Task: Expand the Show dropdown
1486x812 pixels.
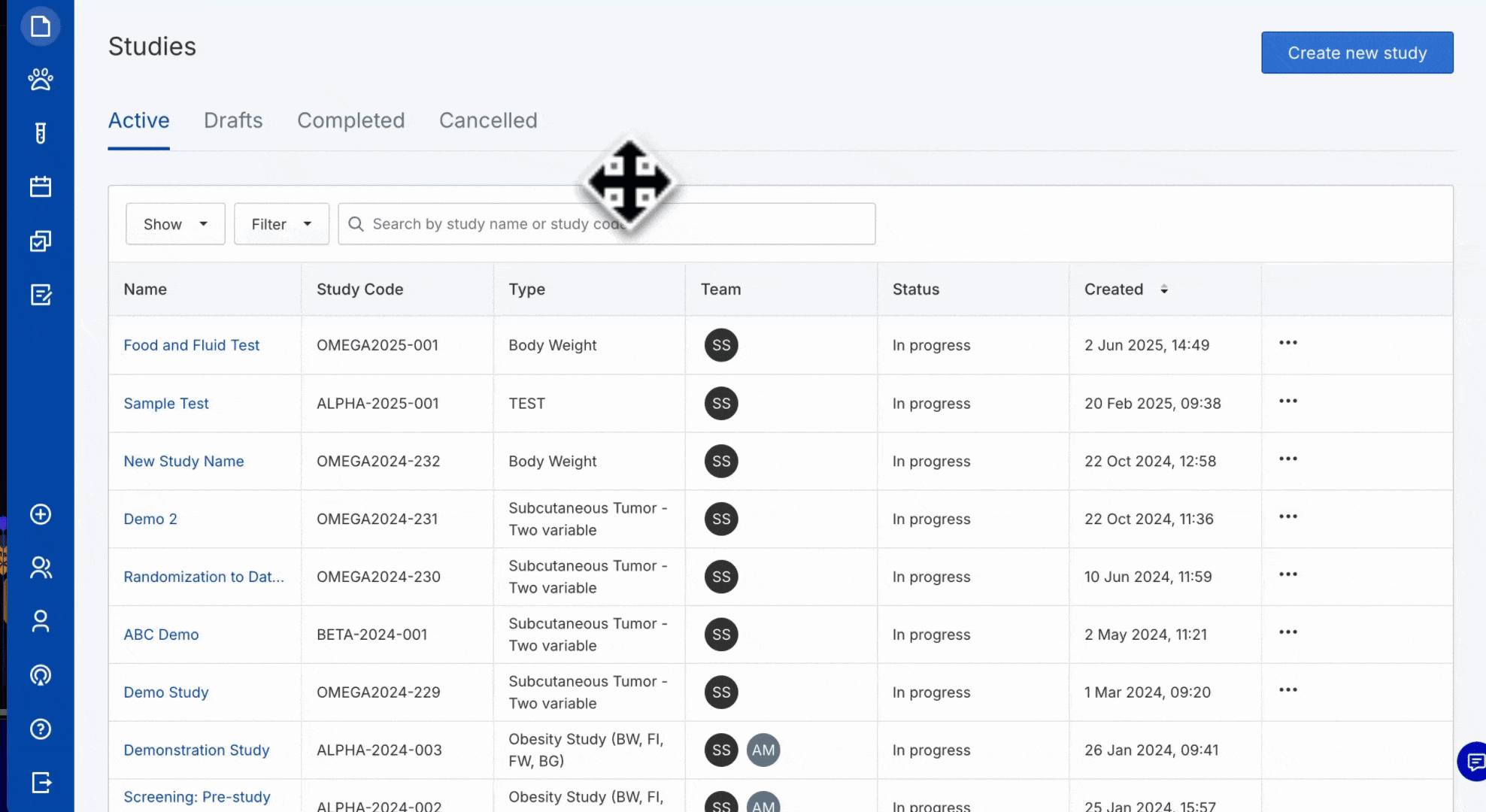Action: coord(175,224)
